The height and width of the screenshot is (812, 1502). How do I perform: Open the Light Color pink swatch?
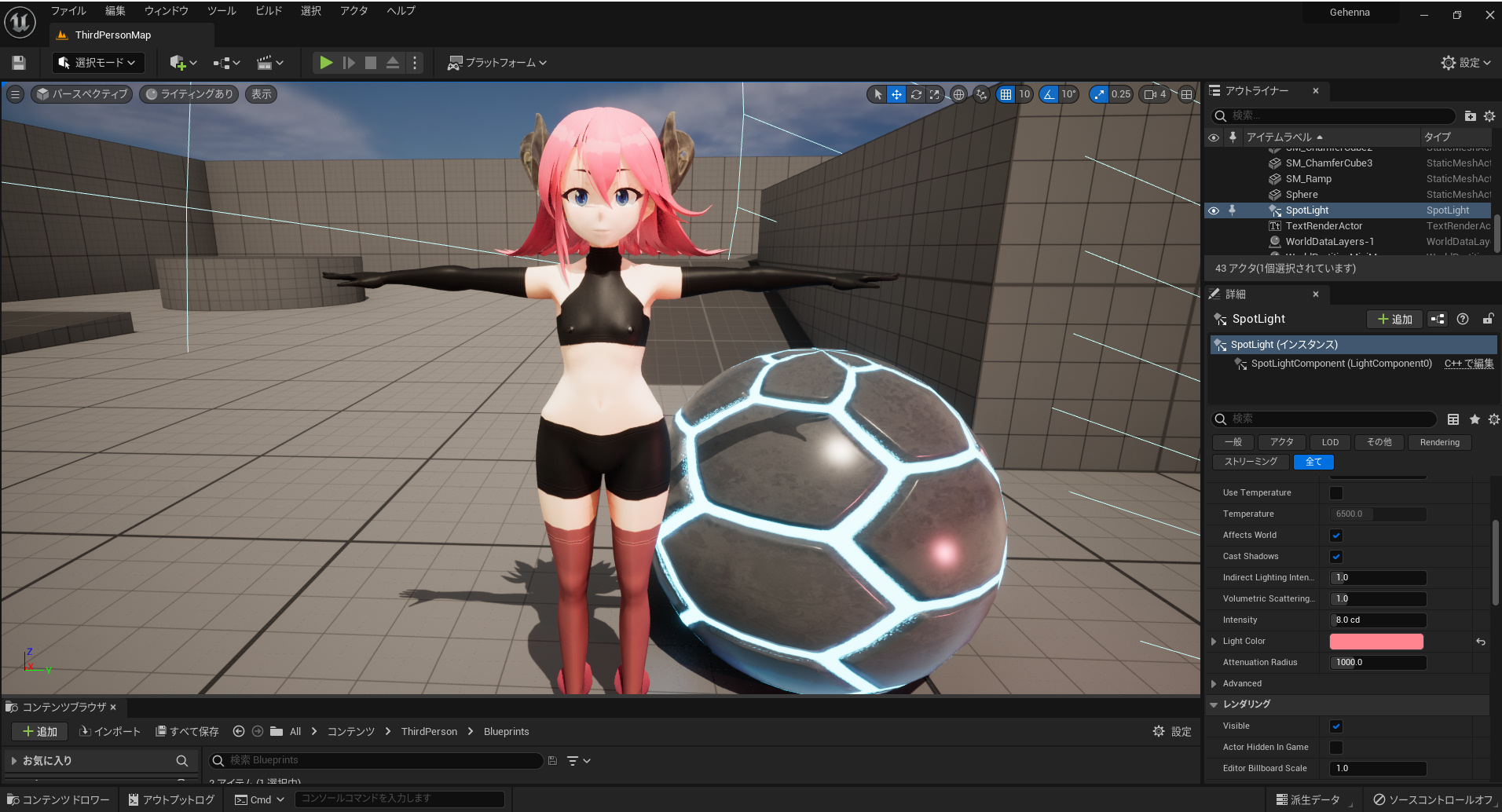click(x=1376, y=642)
